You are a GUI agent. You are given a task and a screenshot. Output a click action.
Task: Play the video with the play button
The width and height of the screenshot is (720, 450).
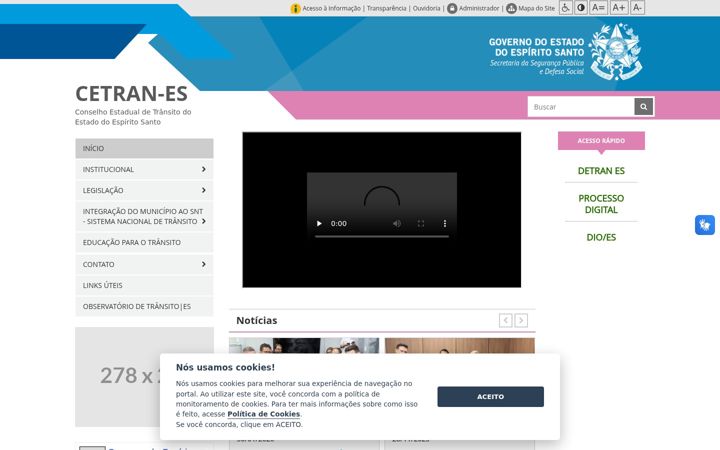[319, 224]
